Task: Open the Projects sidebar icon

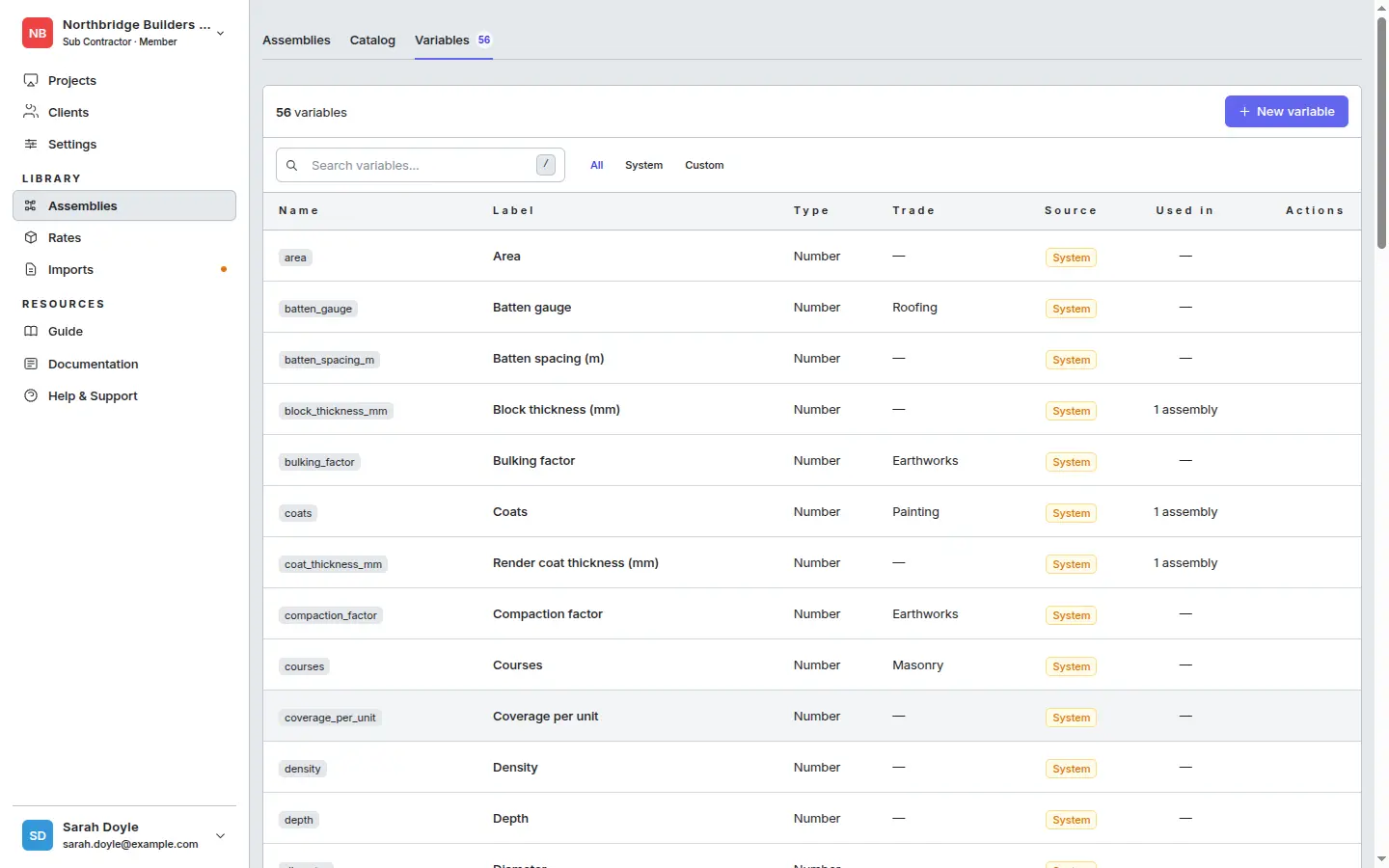Action: pyautogui.click(x=31, y=80)
